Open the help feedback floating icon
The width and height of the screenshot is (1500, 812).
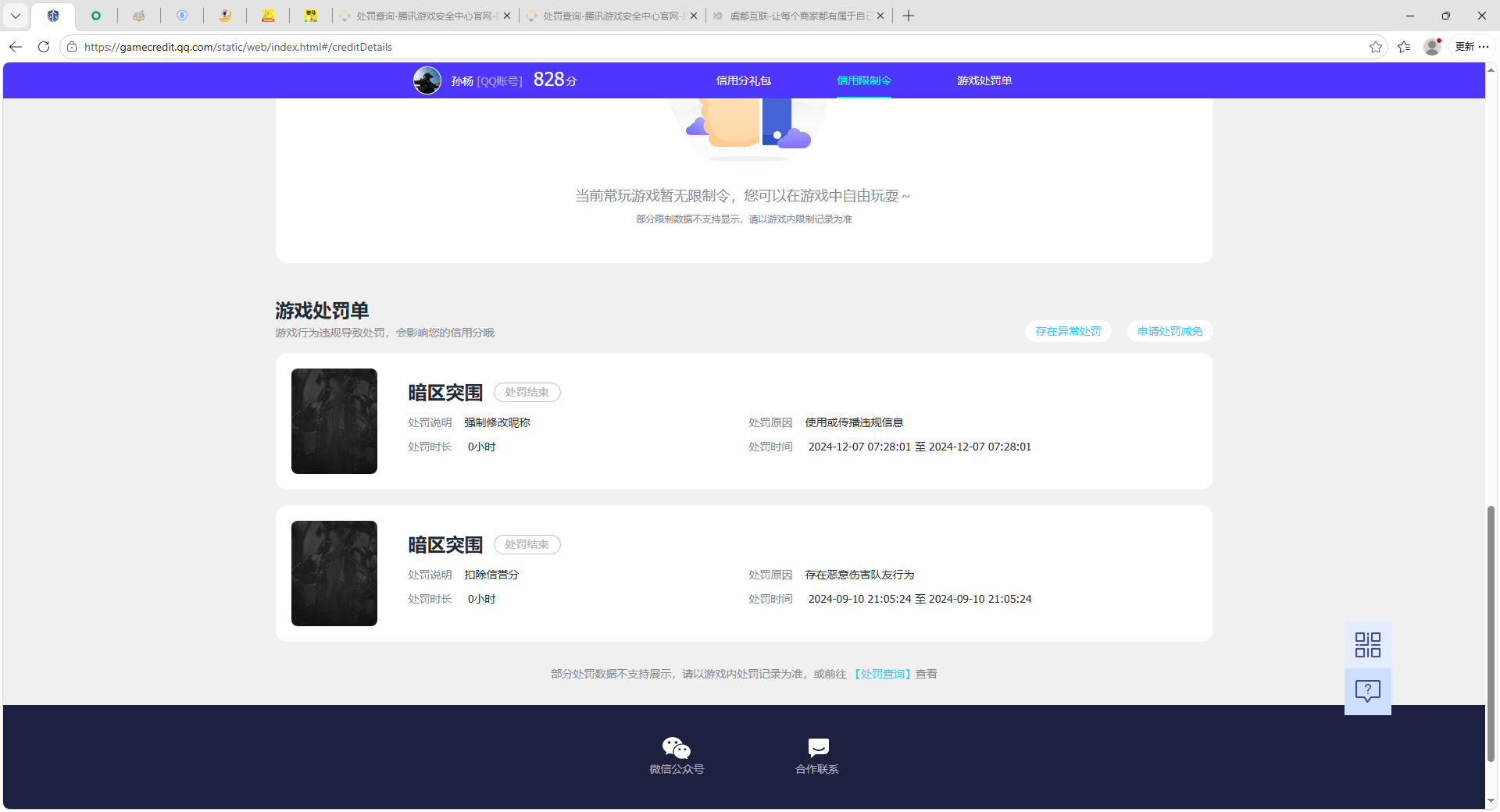tap(1368, 691)
